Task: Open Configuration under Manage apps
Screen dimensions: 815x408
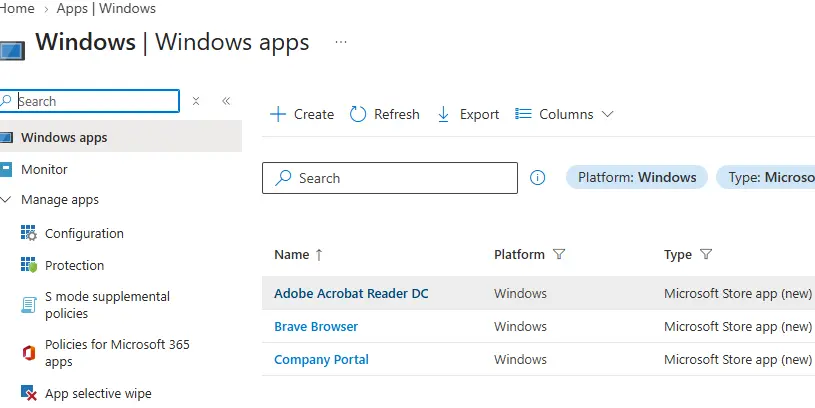Action: pyautogui.click(x=84, y=234)
